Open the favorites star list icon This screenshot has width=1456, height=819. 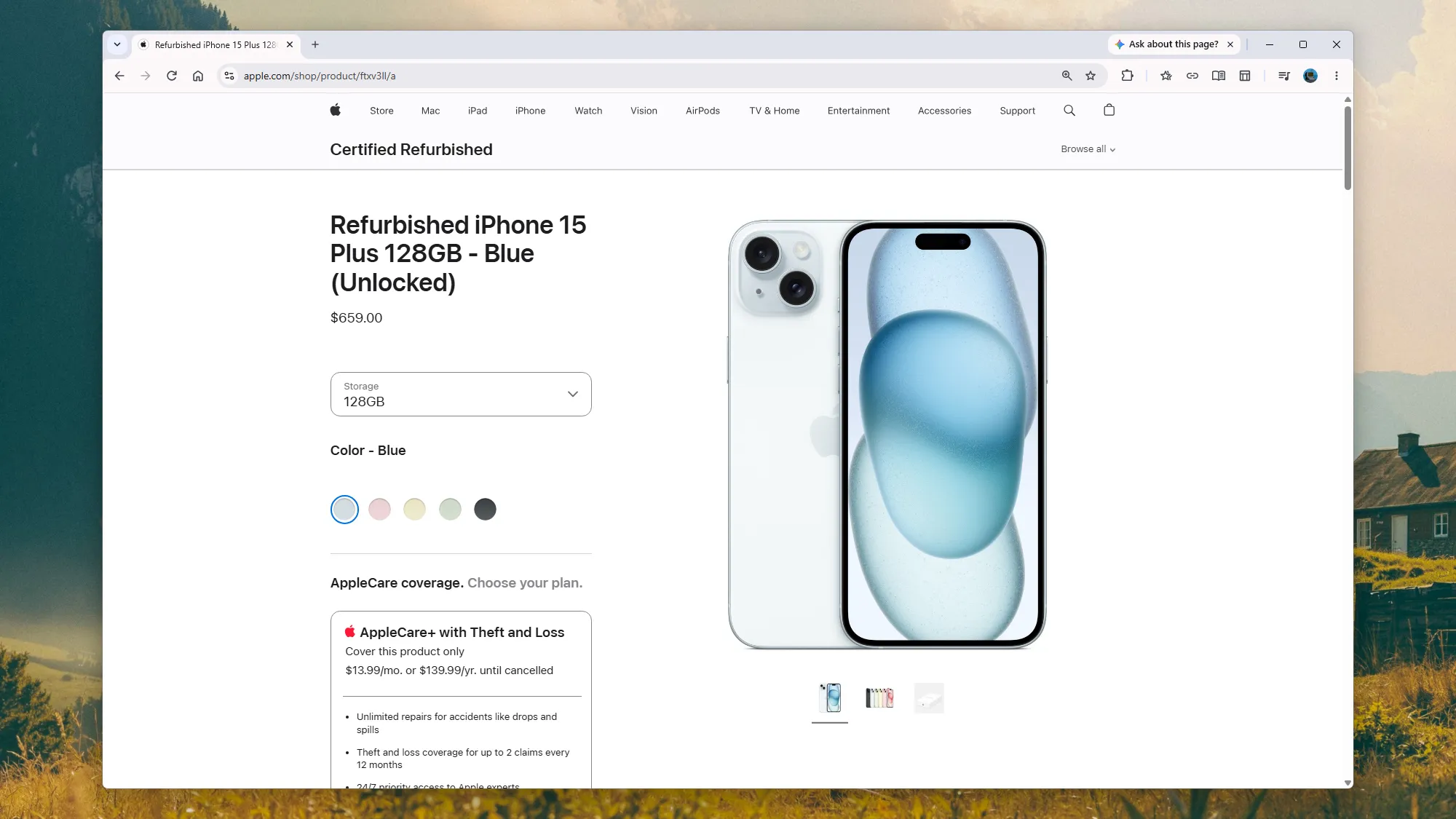pyautogui.click(x=1166, y=76)
